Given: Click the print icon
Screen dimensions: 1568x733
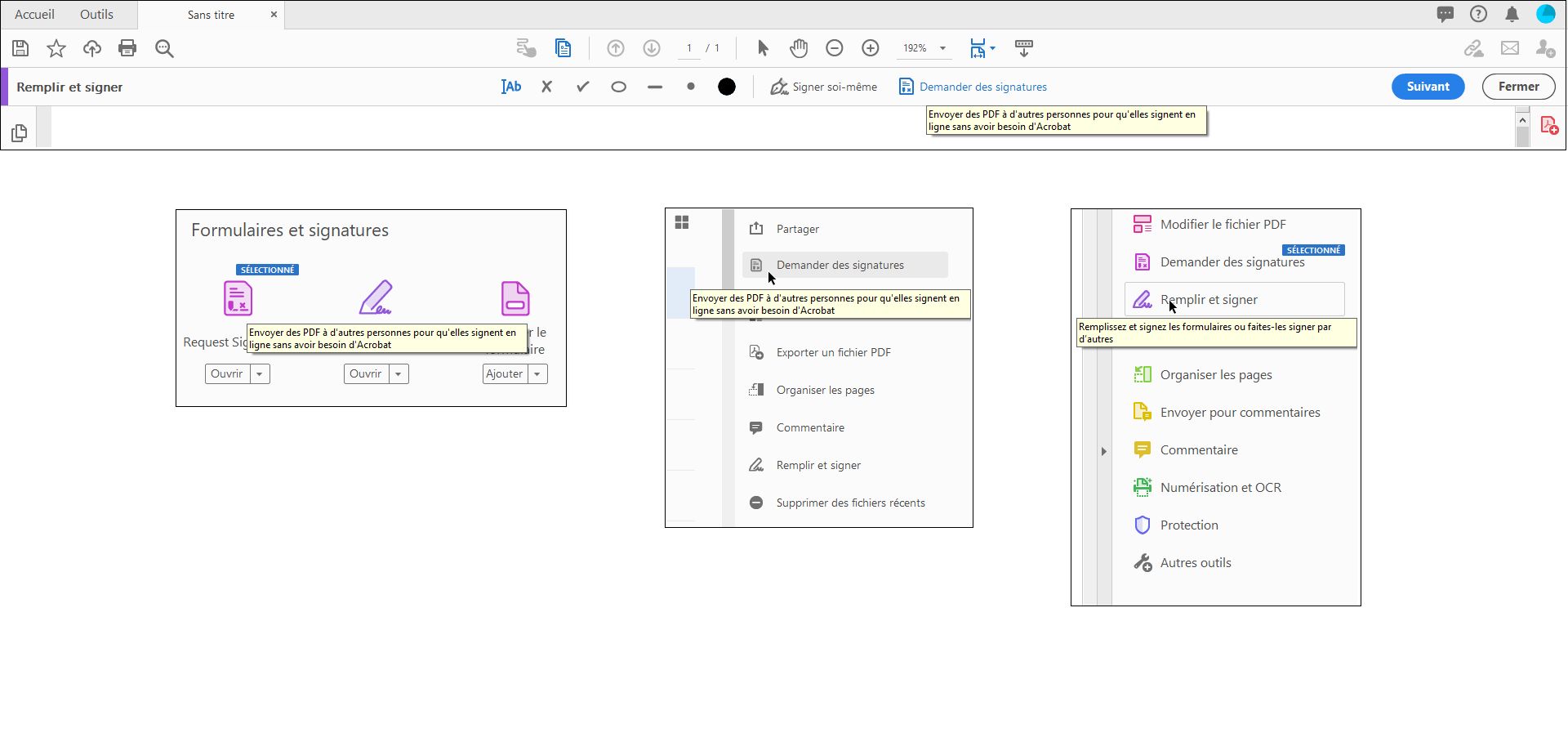Looking at the screenshot, I should (x=127, y=48).
